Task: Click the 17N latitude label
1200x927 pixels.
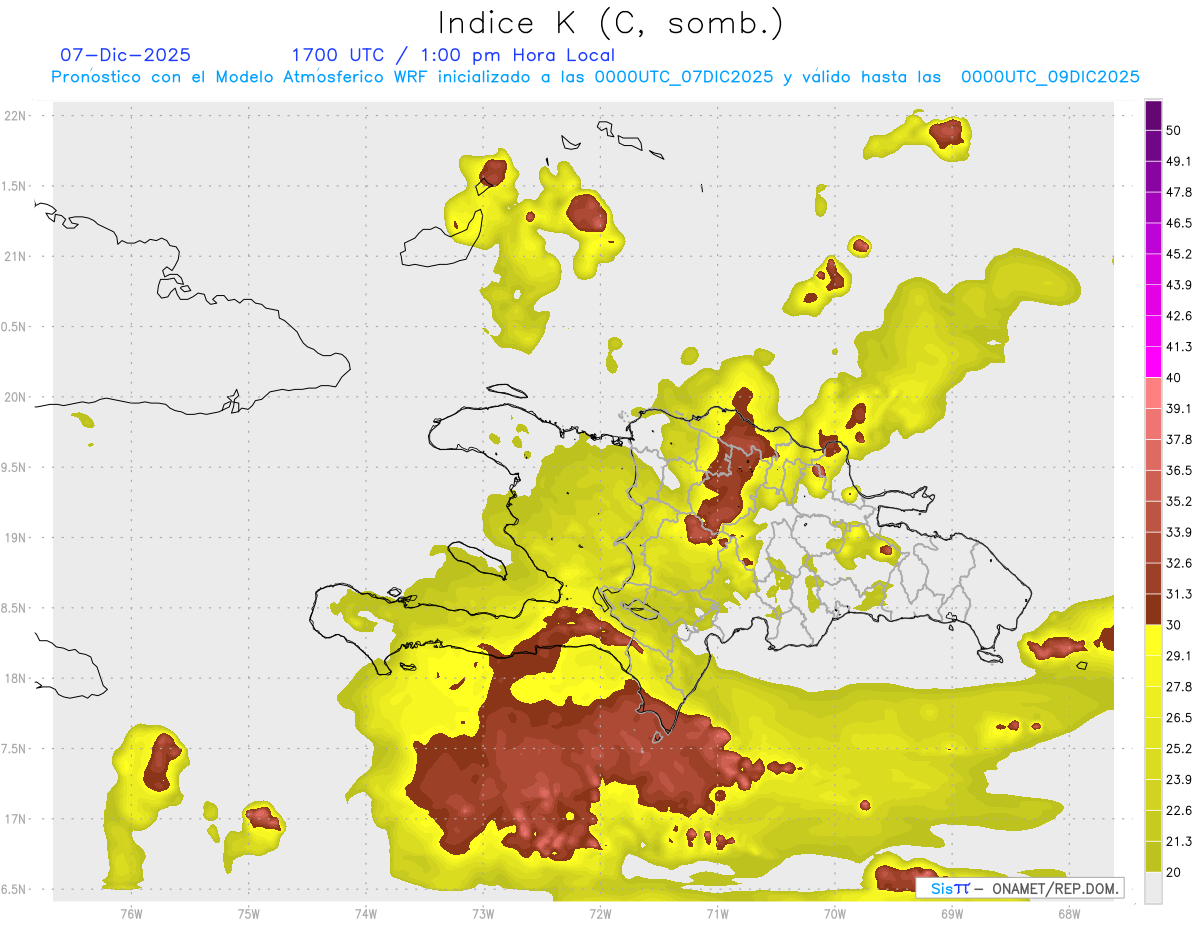Action: (15, 819)
